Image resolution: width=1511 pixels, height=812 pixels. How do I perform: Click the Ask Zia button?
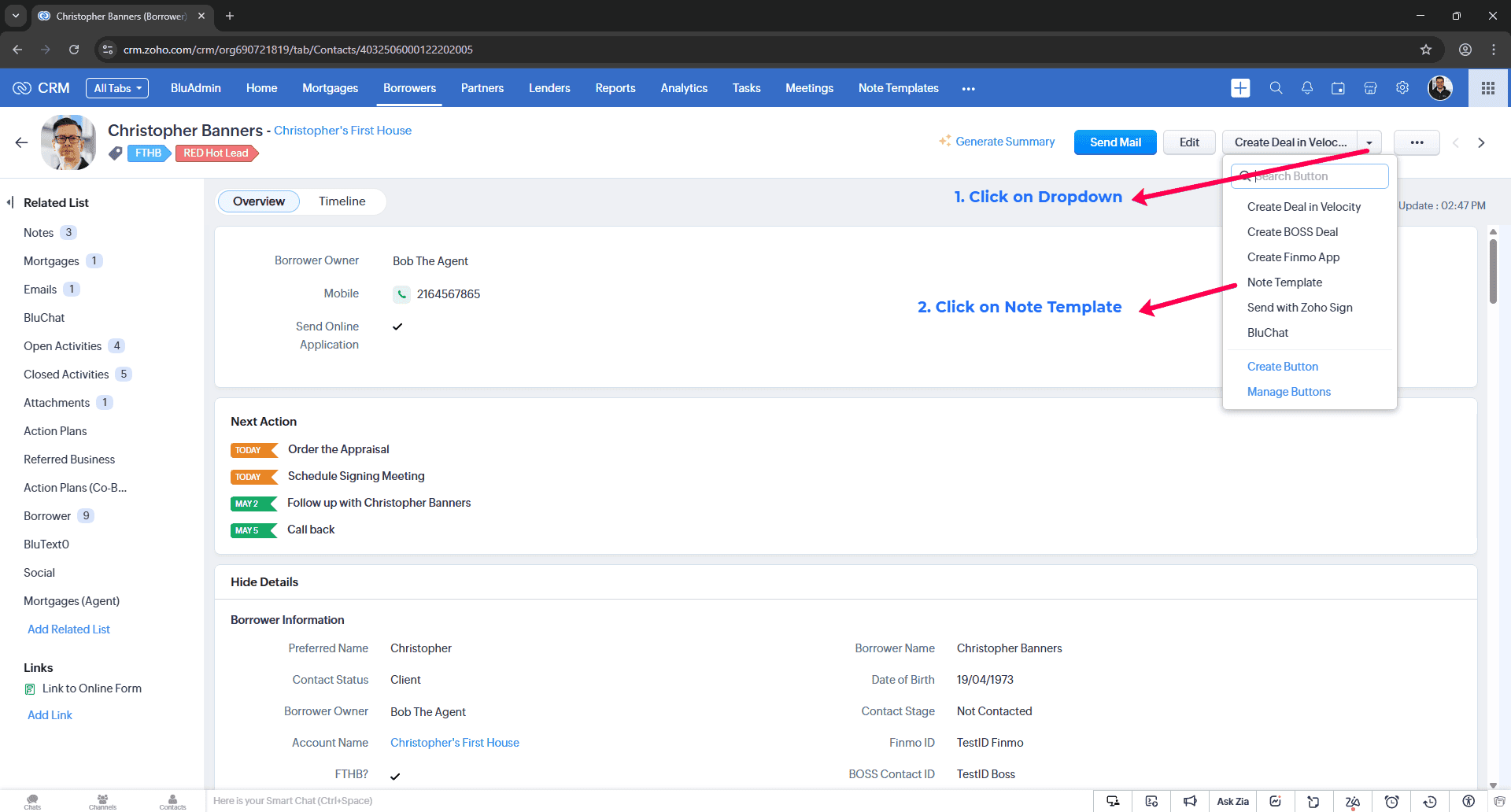click(1232, 801)
